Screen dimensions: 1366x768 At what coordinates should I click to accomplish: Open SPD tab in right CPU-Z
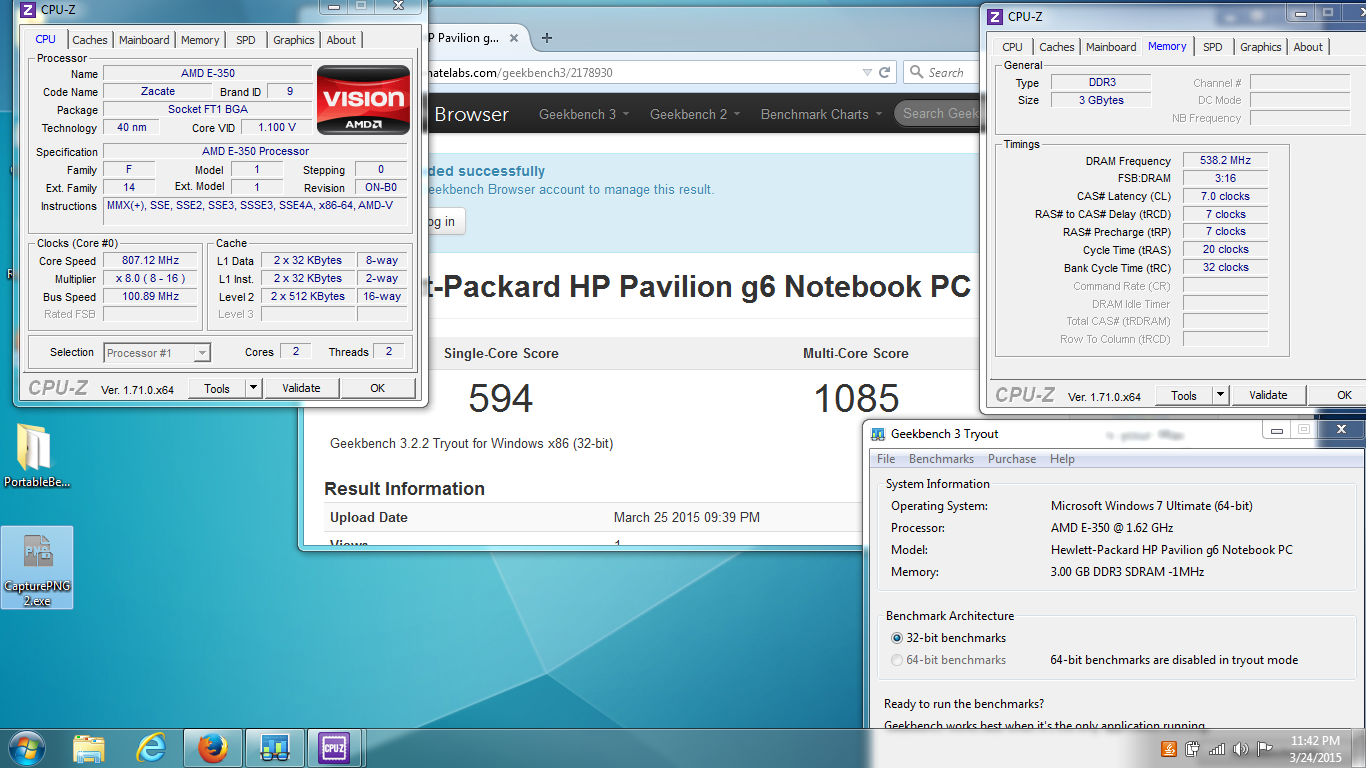coord(1213,47)
